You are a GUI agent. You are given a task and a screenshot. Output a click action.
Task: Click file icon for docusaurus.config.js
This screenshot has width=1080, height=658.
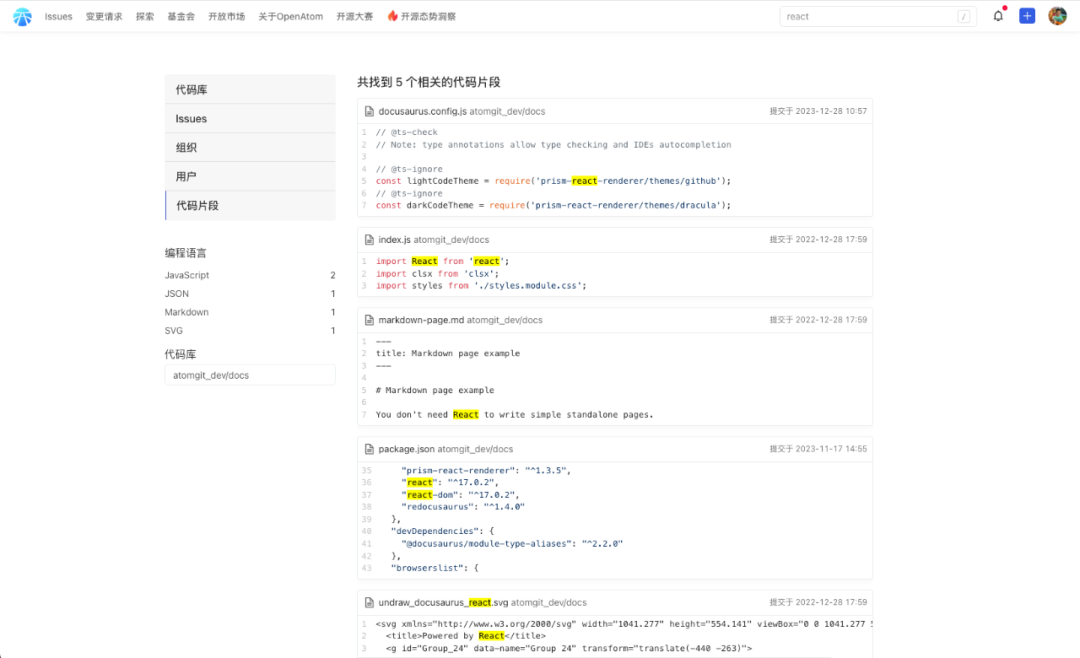click(x=369, y=111)
